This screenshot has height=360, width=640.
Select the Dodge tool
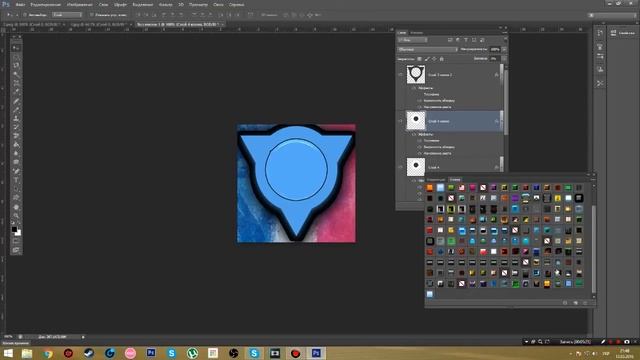(x=16, y=162)
